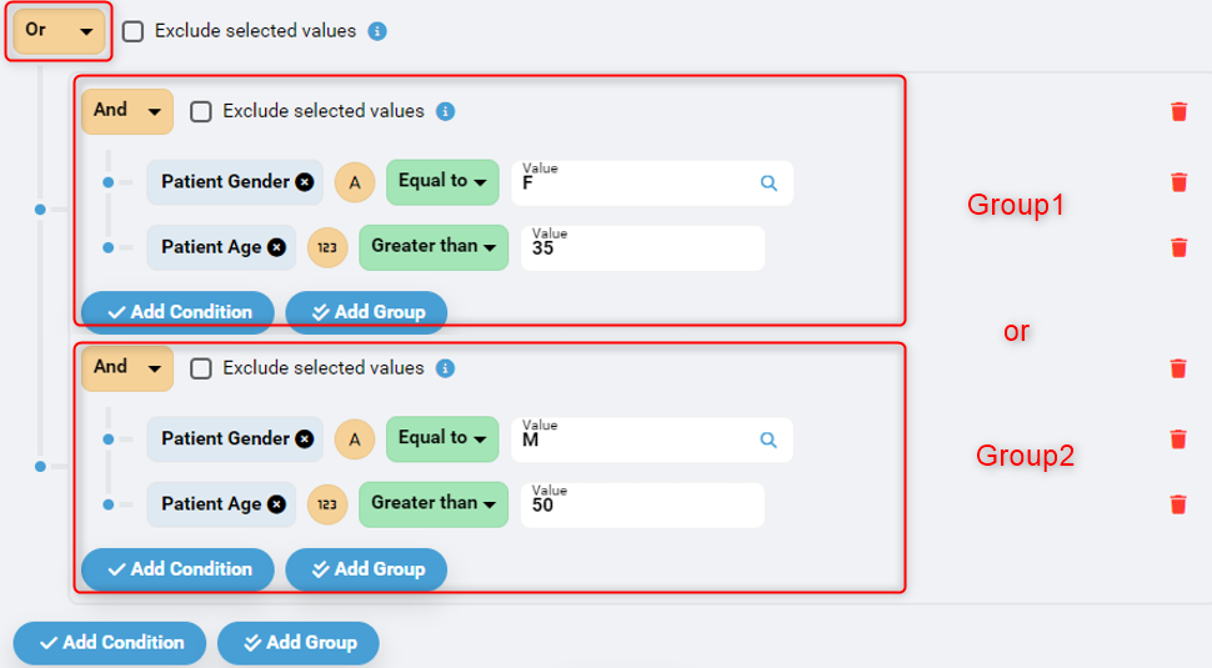Open the top-level Or operator dropdown
This screenshot has height=668, width=1212.
(x=59, y=31)
